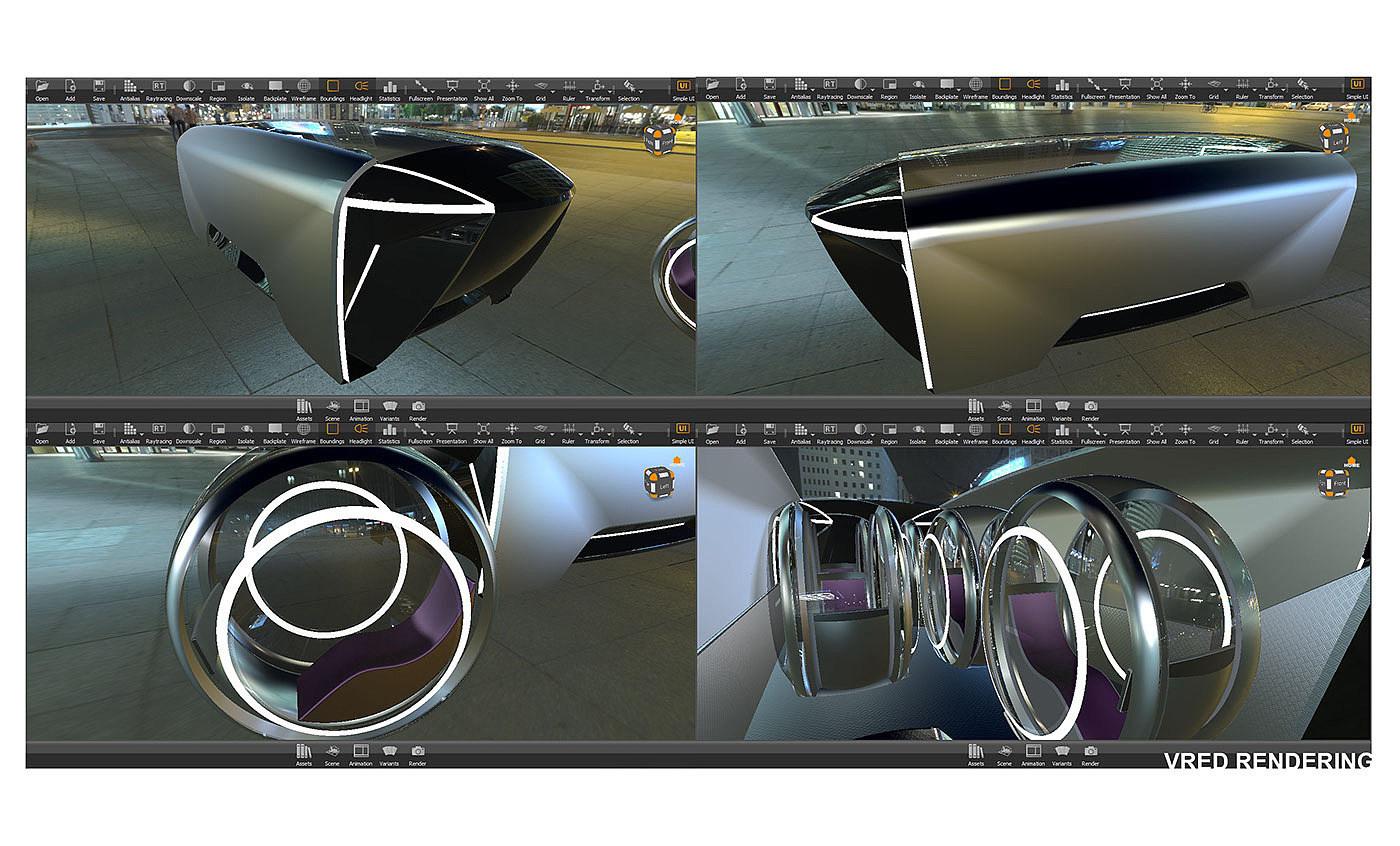Toggle Simple UI in the top-left window

pos(684,87)
